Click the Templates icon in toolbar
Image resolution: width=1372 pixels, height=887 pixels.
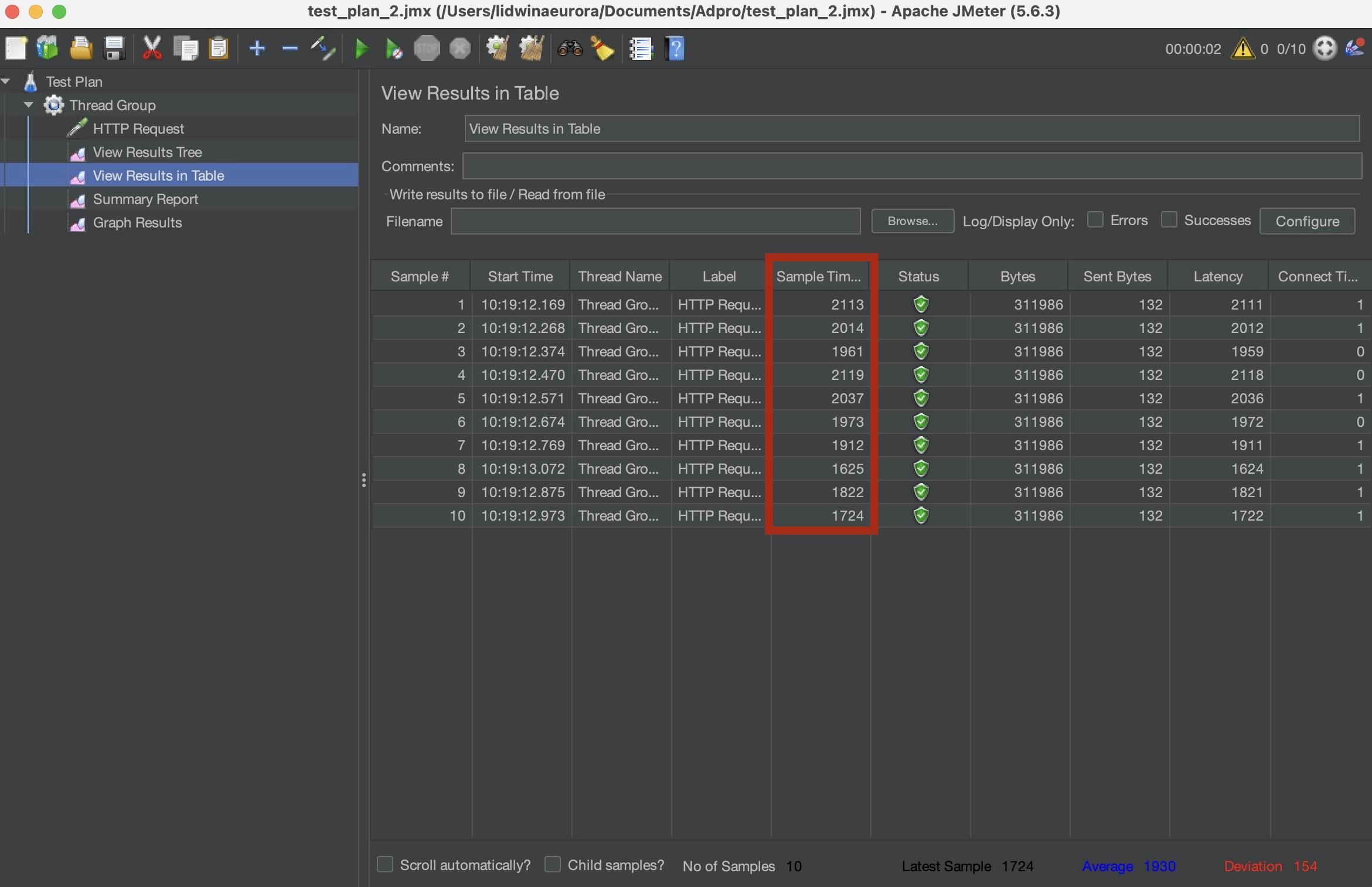pyautogui.click(x=47, y=49)
